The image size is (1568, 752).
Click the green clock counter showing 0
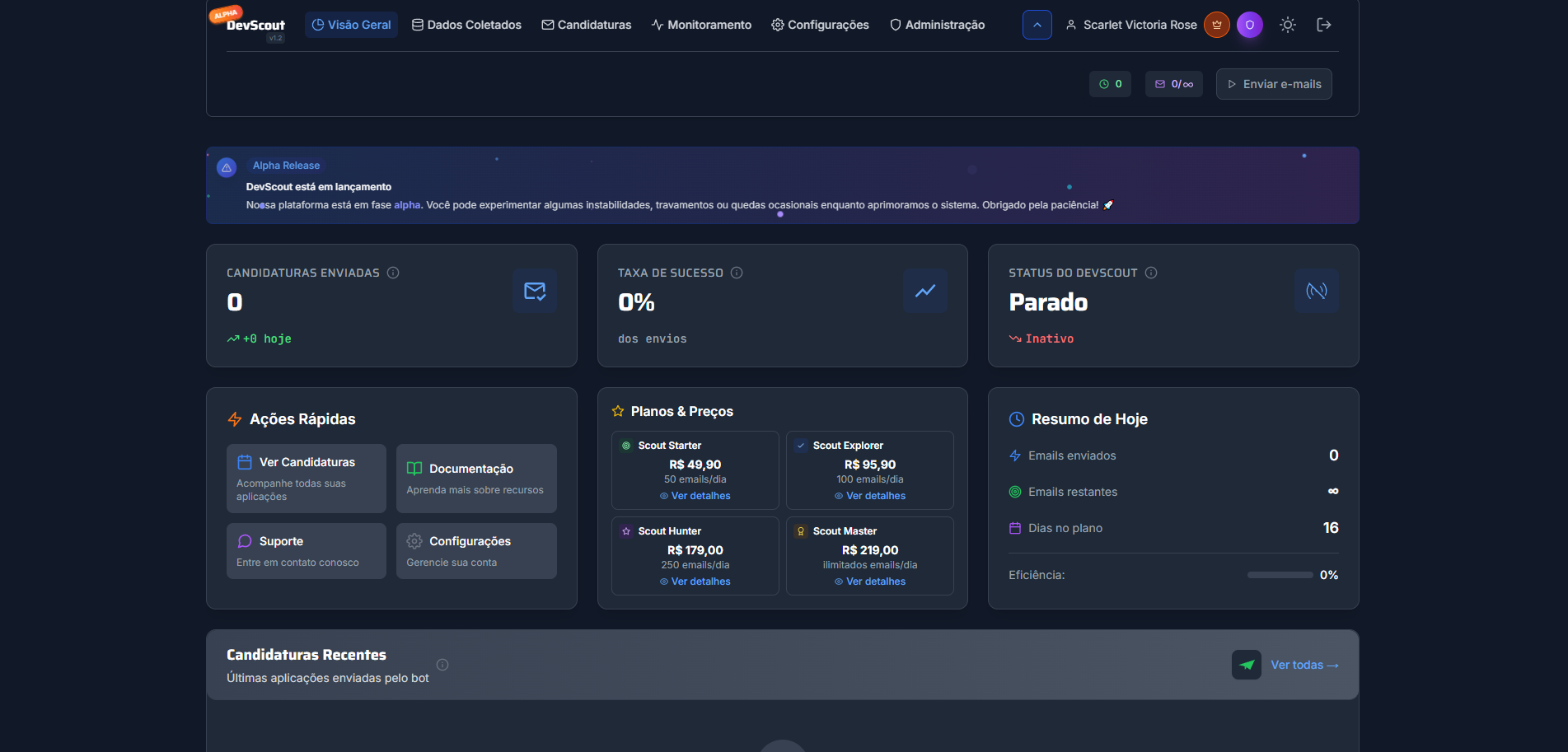pyautogui.click(x=1111, y=84)
